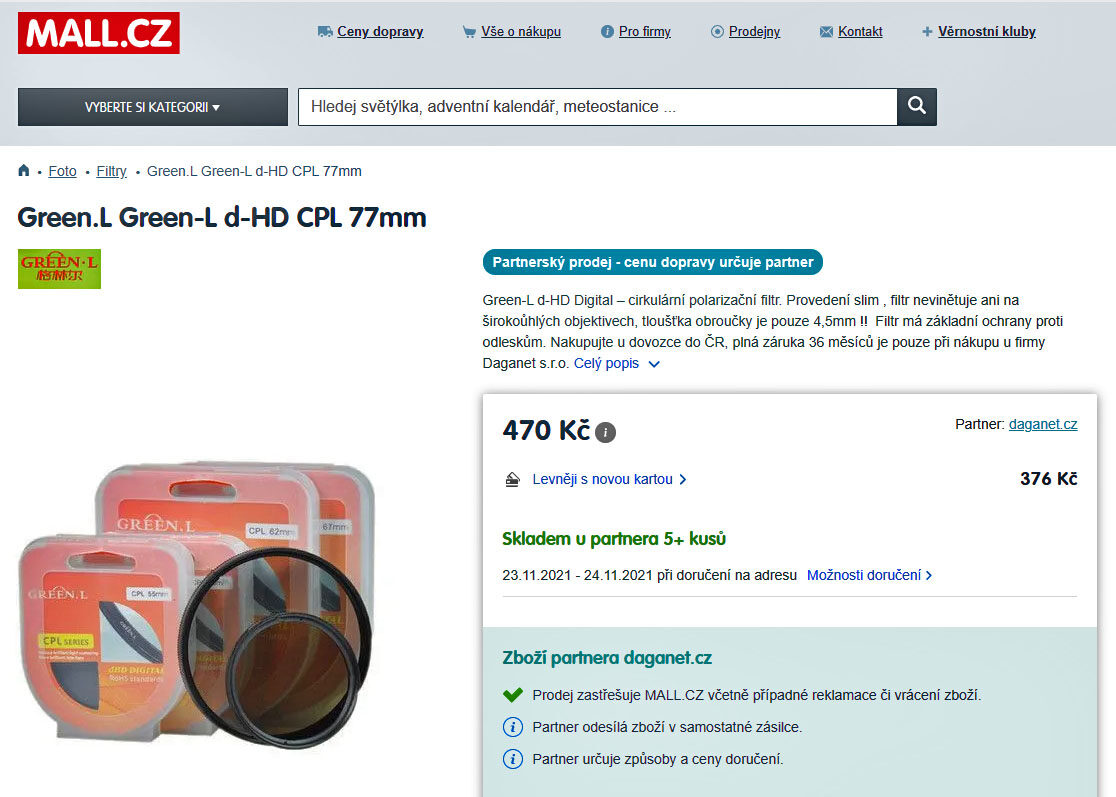
Task: Follow the daganet.cz partner link
Action: (1043, 424)
